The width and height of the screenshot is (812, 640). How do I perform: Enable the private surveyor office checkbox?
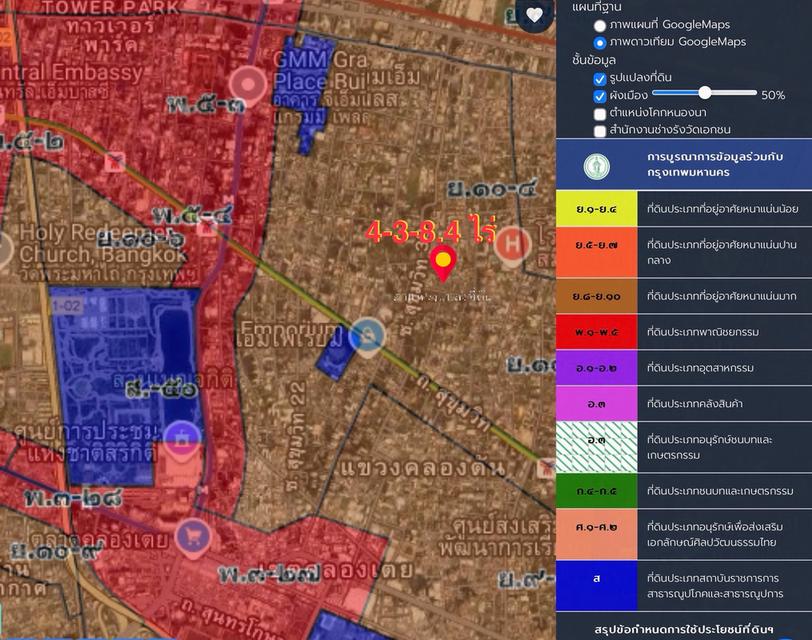(x=600, y=130)
